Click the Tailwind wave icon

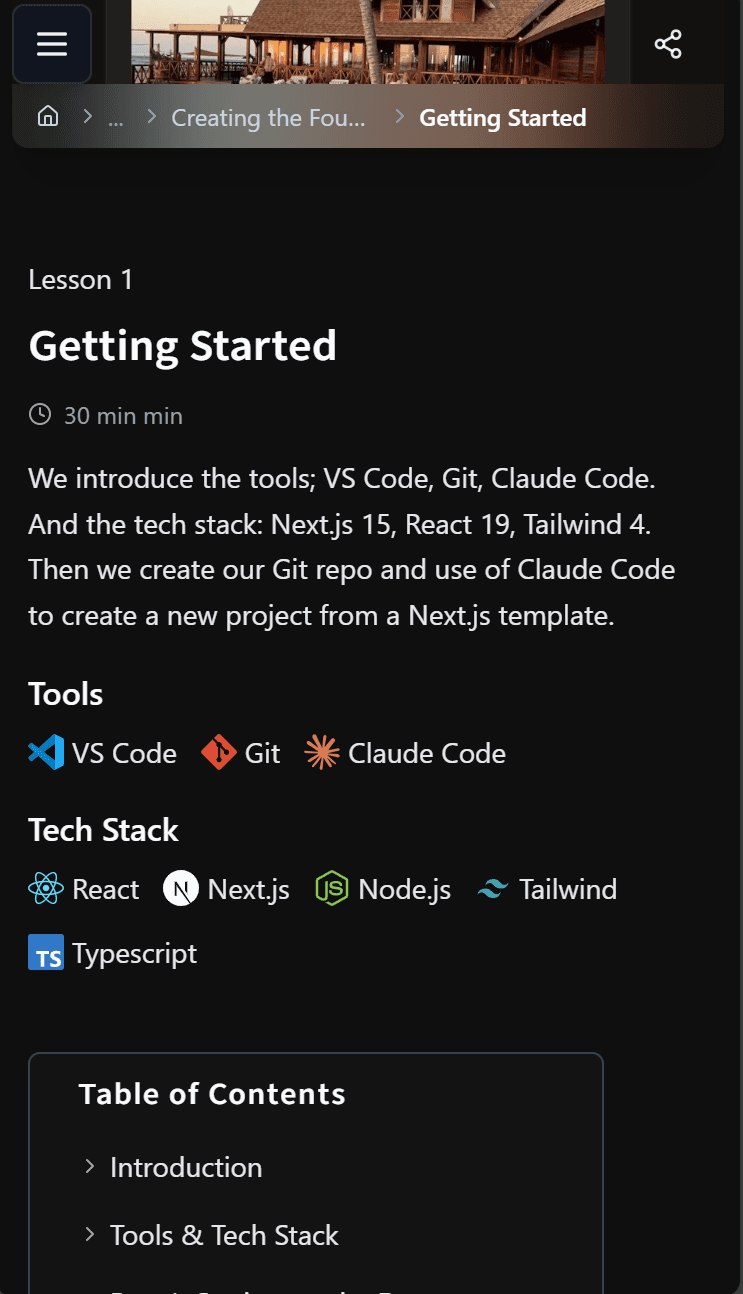[492, 889]
